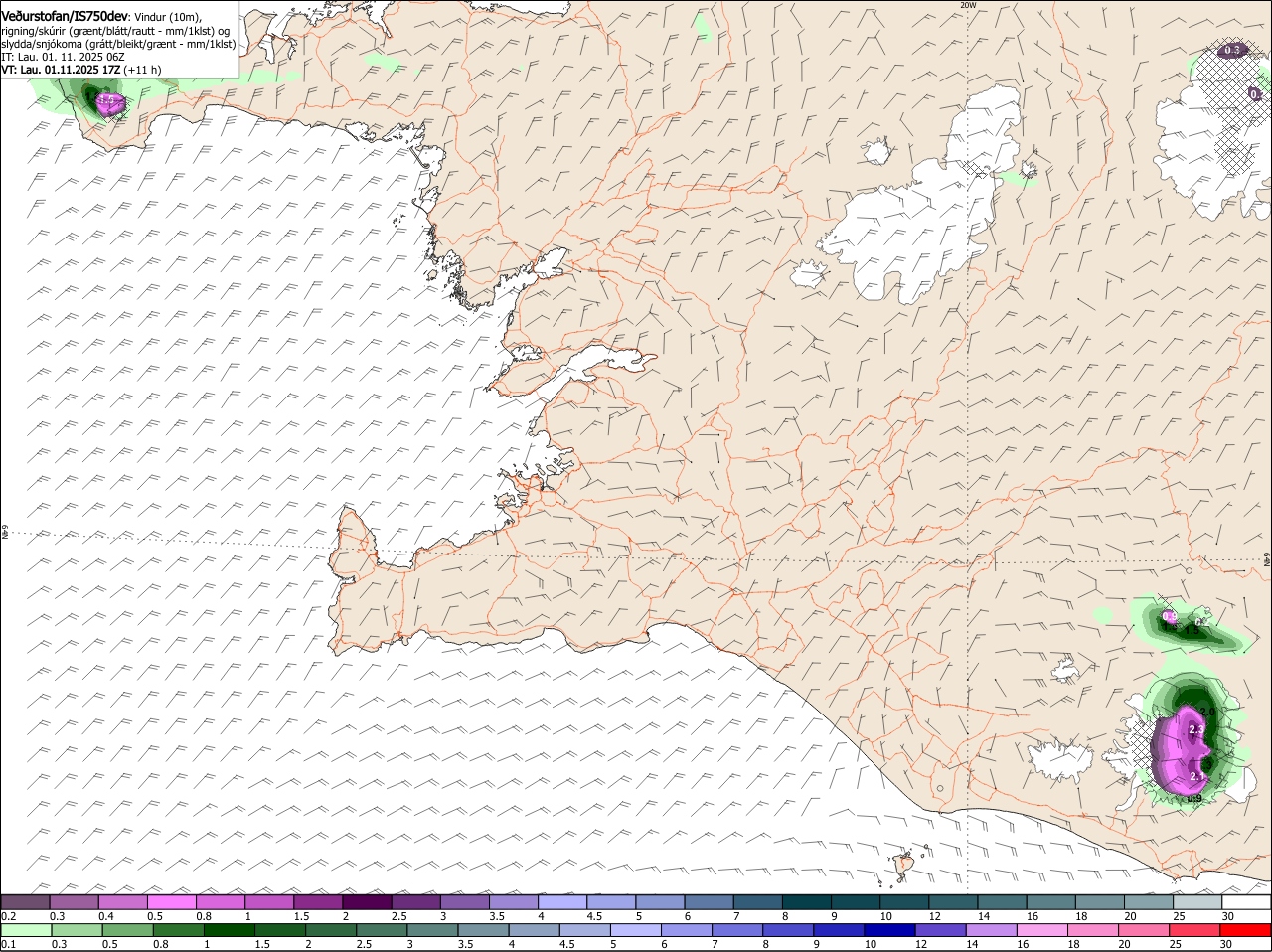This screenshot has height=952, width=1272.
Task: Pick dark teal top-row swatch beginning at 8
Action: click(x=807, y=901)
